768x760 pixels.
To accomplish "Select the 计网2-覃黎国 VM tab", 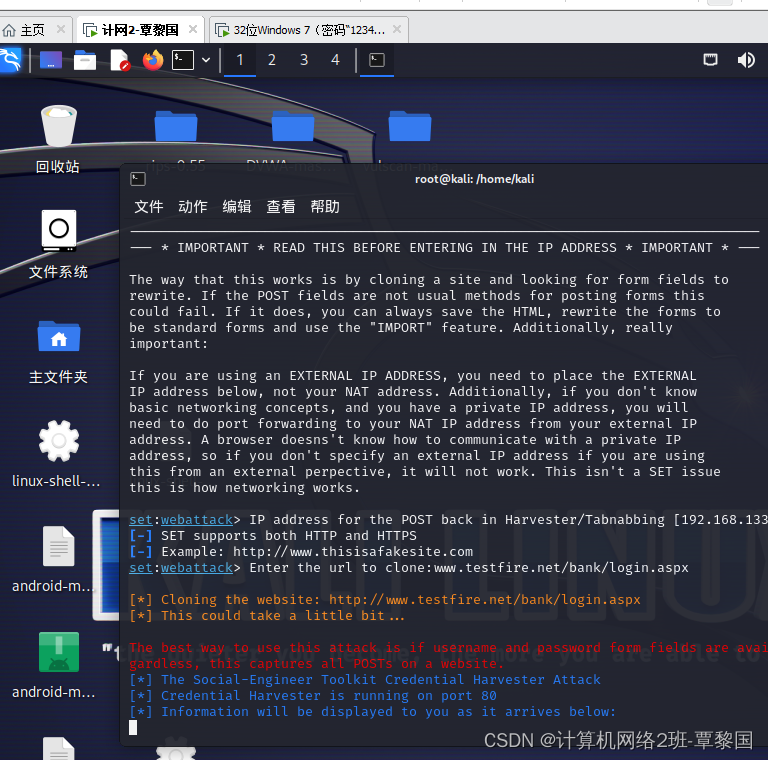I will click(140, 30).
